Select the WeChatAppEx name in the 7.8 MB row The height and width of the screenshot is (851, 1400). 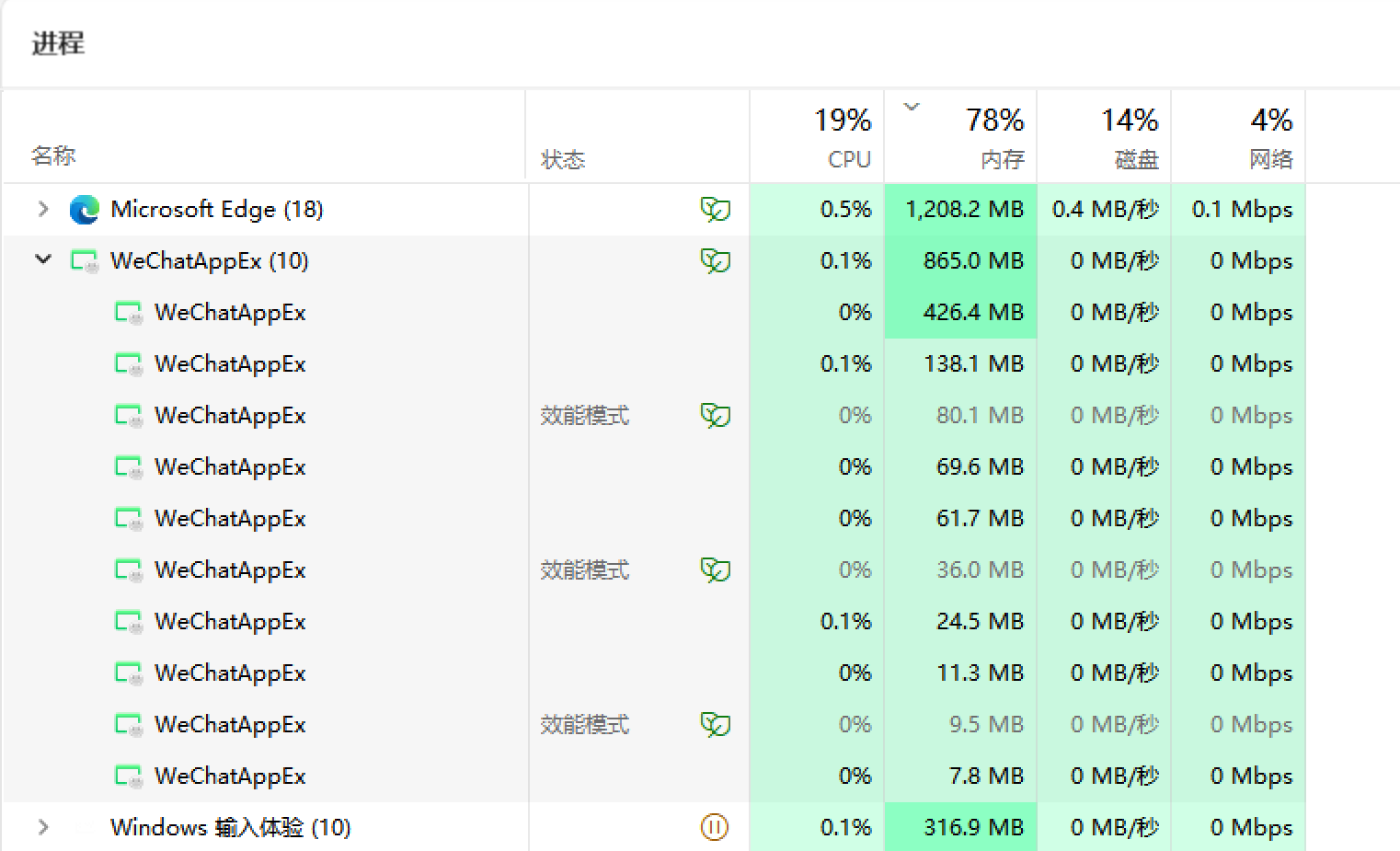click(x=230, y=776)
